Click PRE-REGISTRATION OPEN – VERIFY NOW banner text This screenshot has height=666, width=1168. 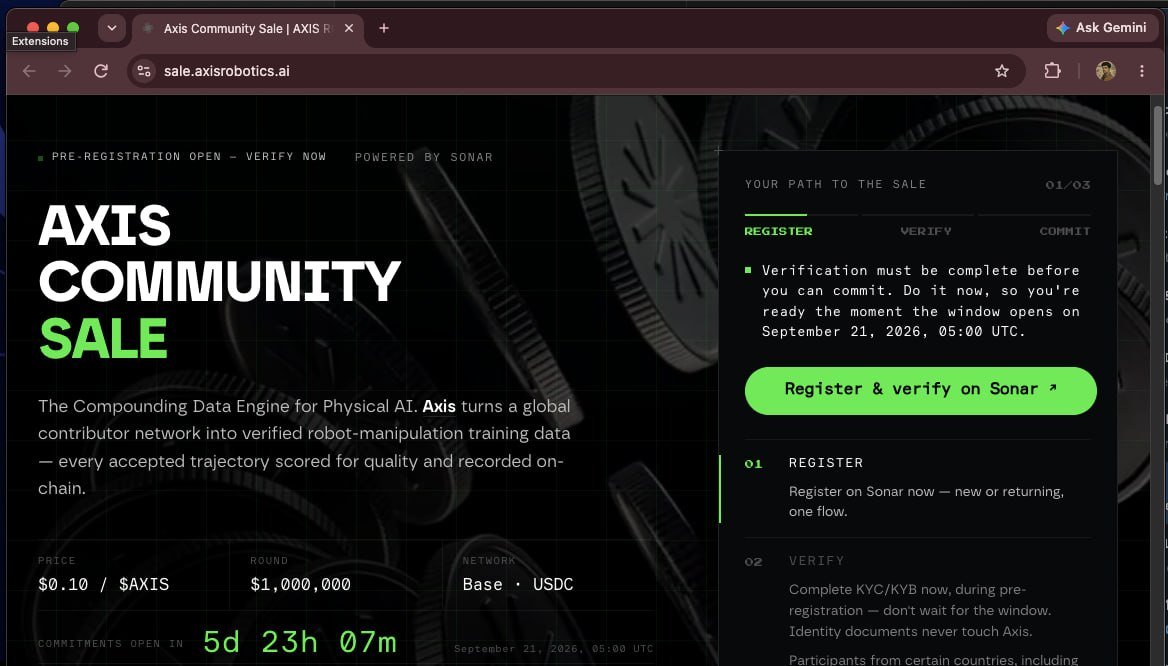click(188, 156)
